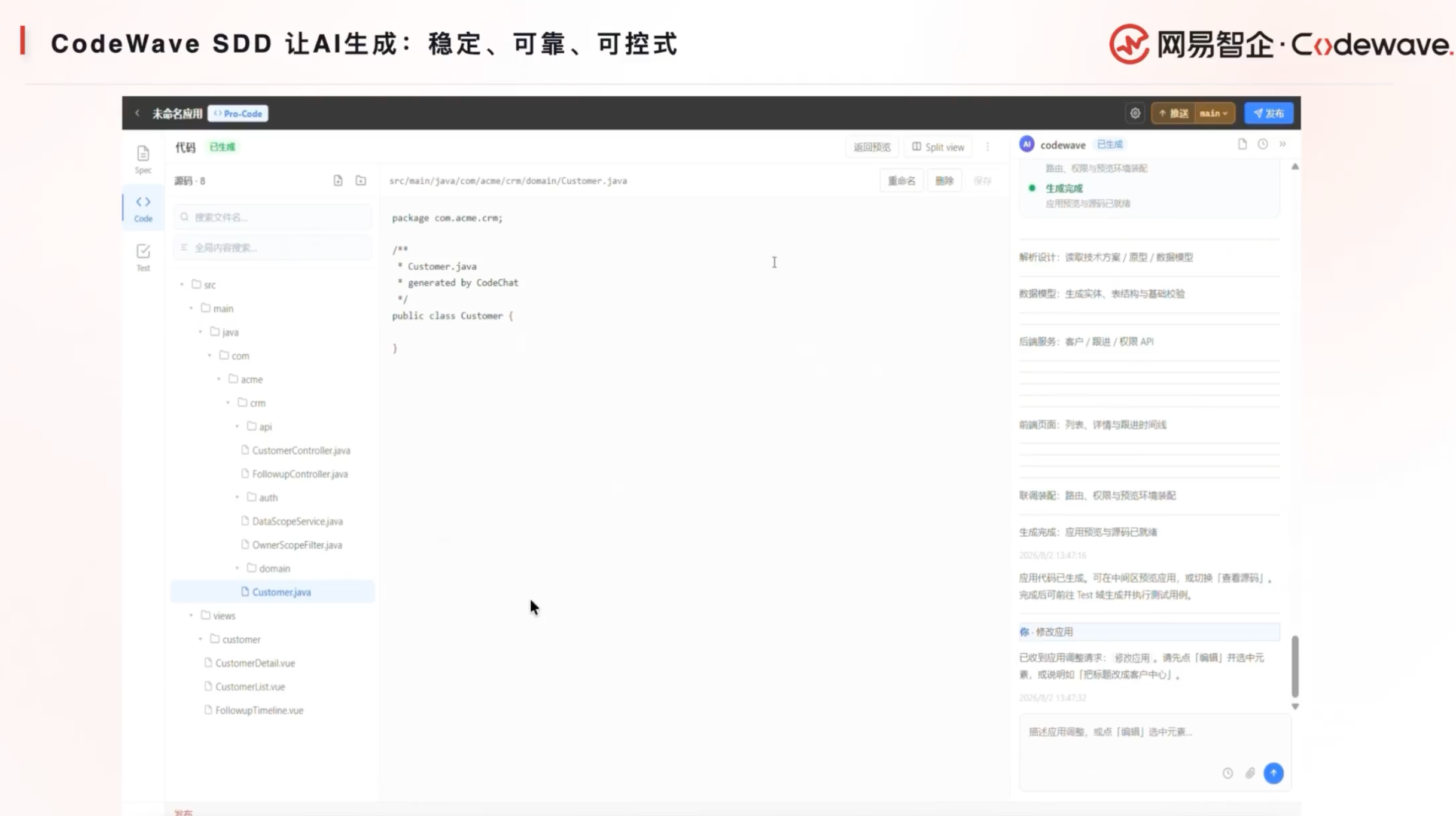
Task: Click the 重命名 rename button
Action: pos(901,181)
